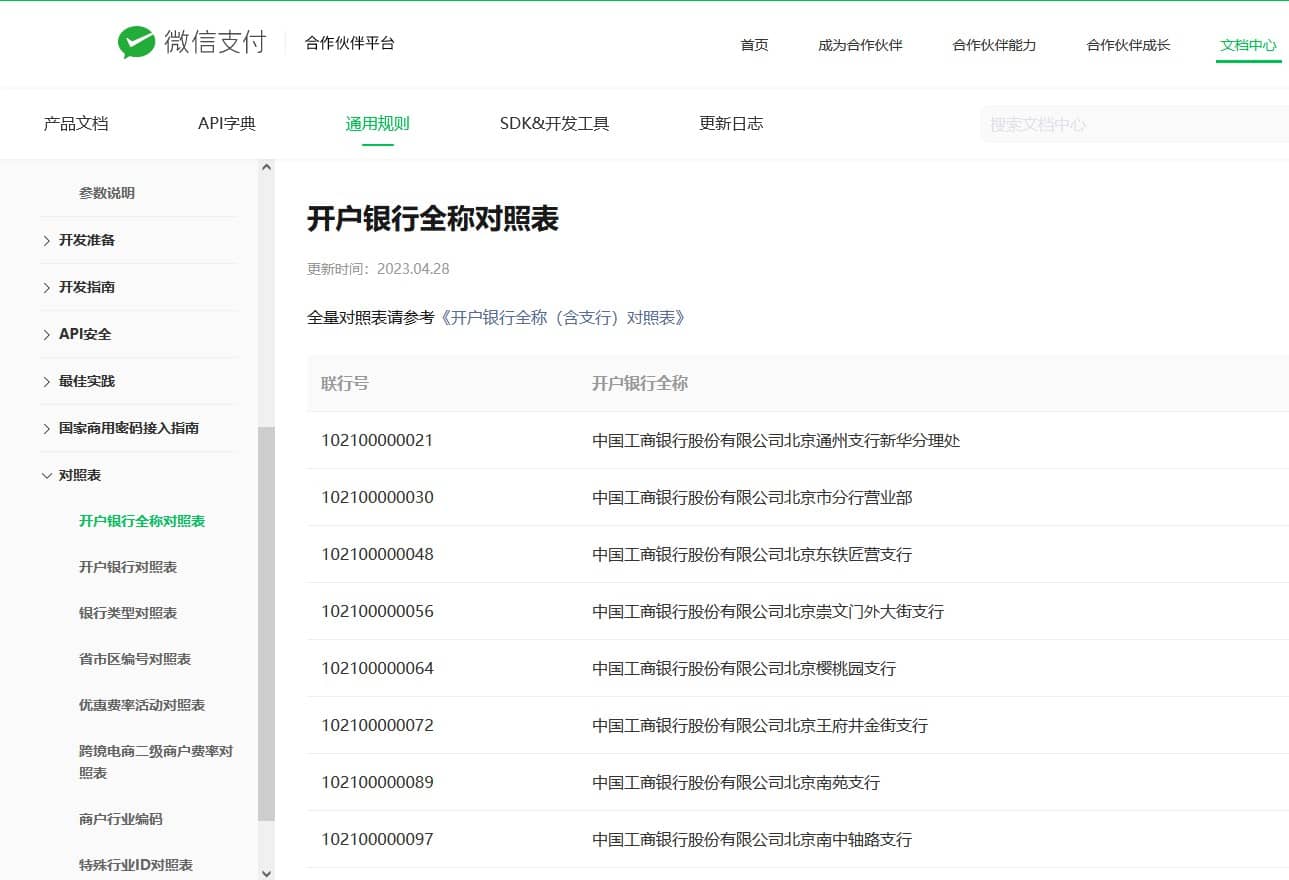This screenshot has width=1289, height=880.
Task: Open 省市区编号对照表 sidebar item
Action: click(135, 659)
